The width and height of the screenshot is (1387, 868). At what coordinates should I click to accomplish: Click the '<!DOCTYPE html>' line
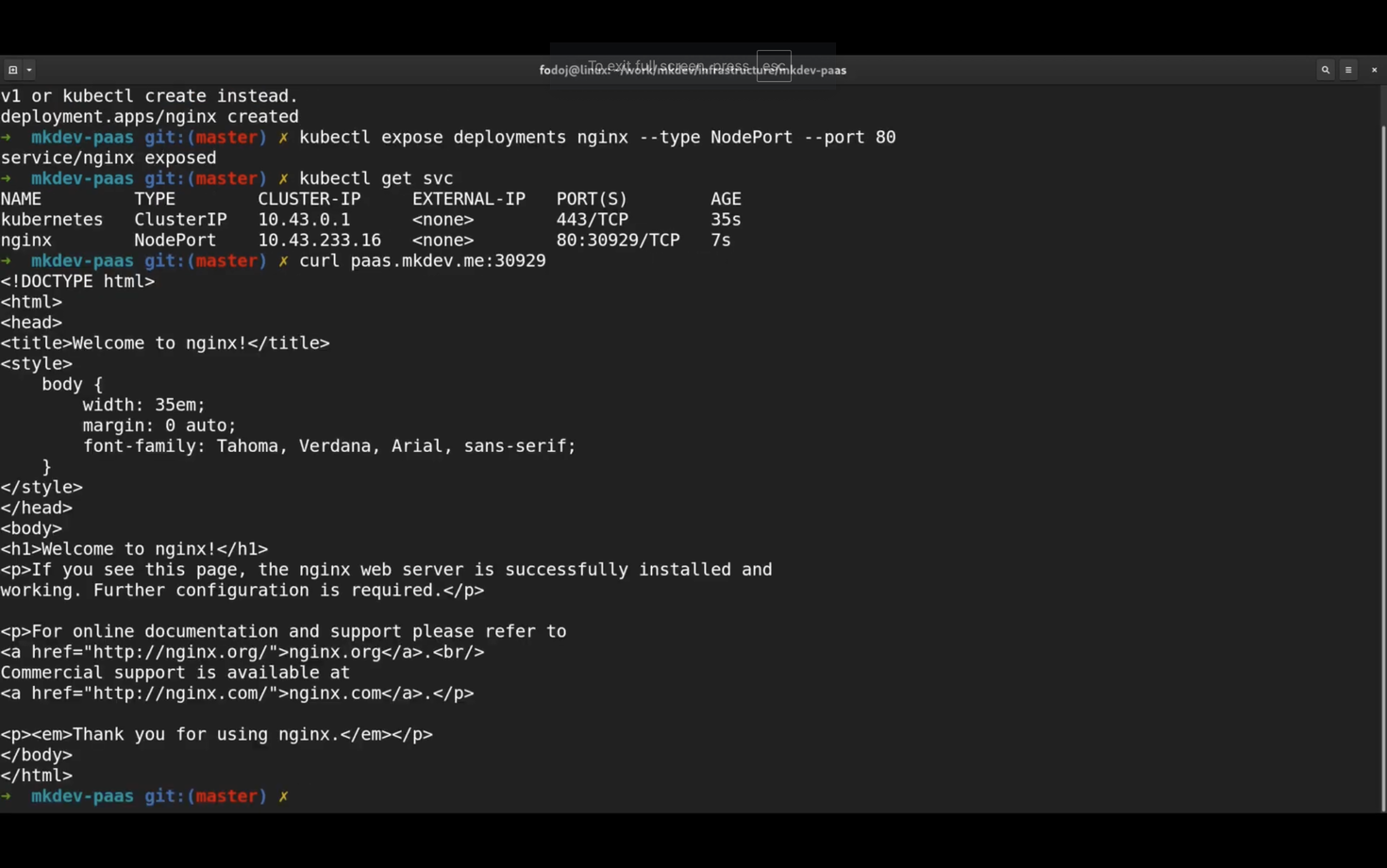pyautogui.click(x=77, y=281)
